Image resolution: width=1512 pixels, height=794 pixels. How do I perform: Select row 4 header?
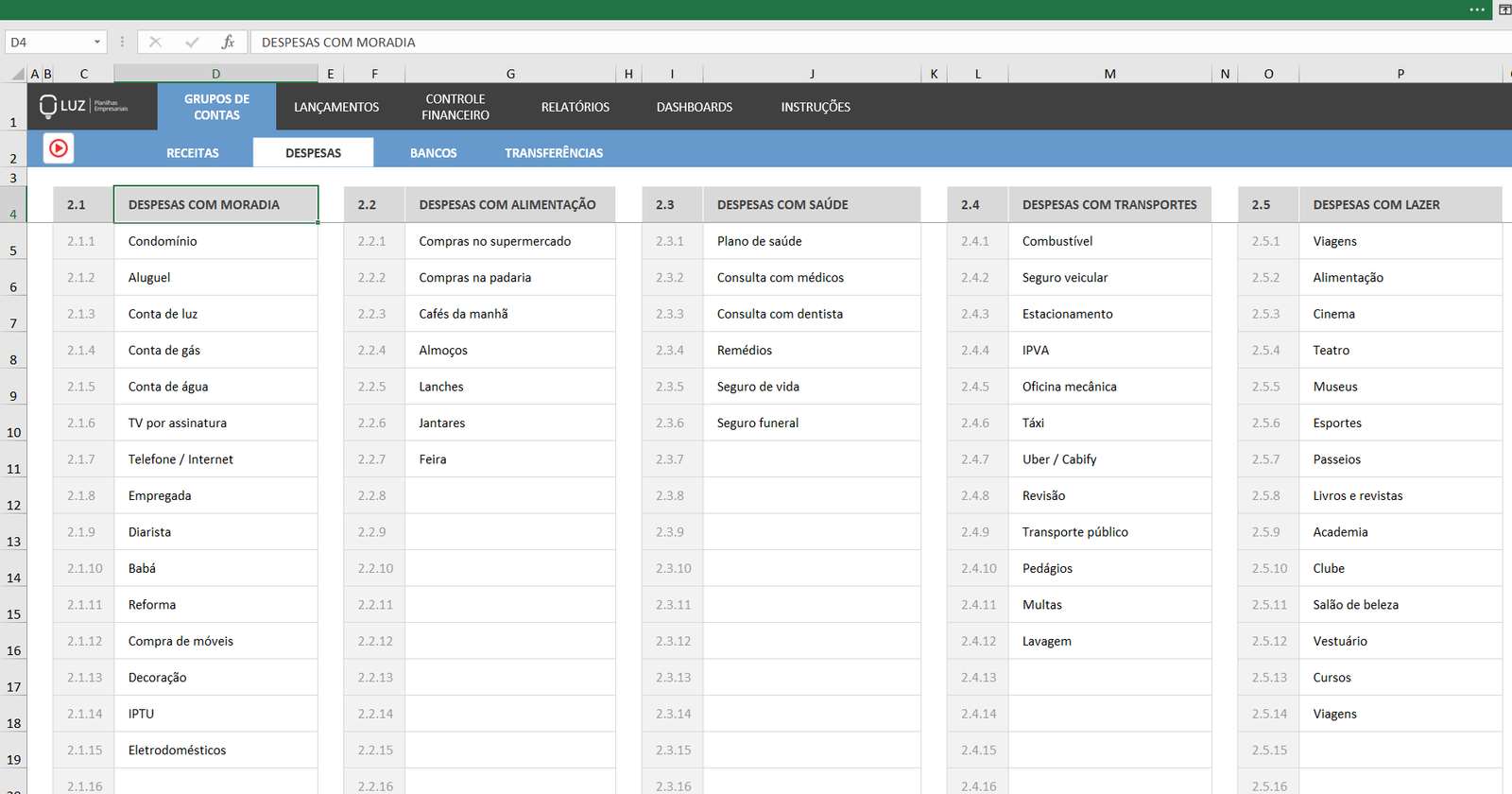tap(13, 204)
